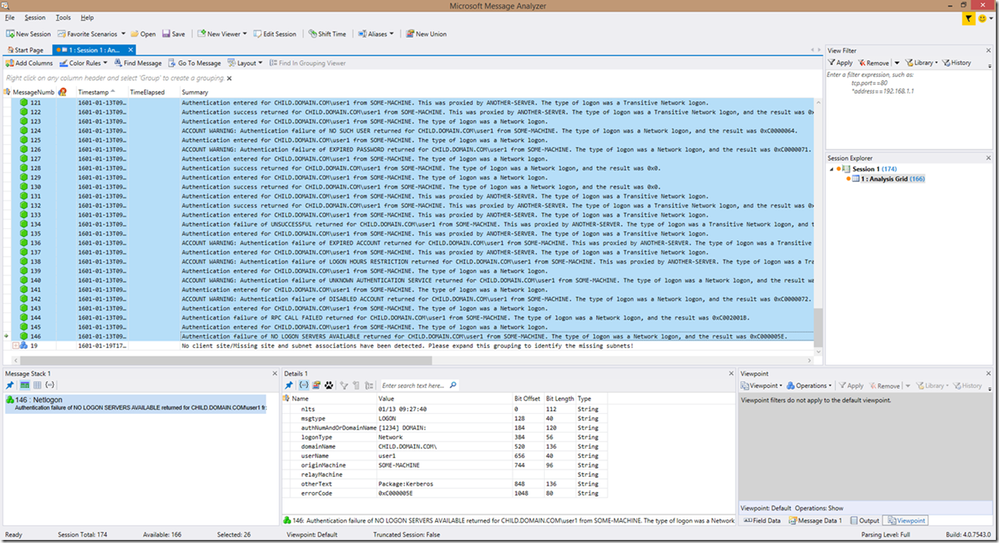999x543 pixels.
Task: Click the ellipsis brackets icon in Message Stack
Action: (50, 385)
